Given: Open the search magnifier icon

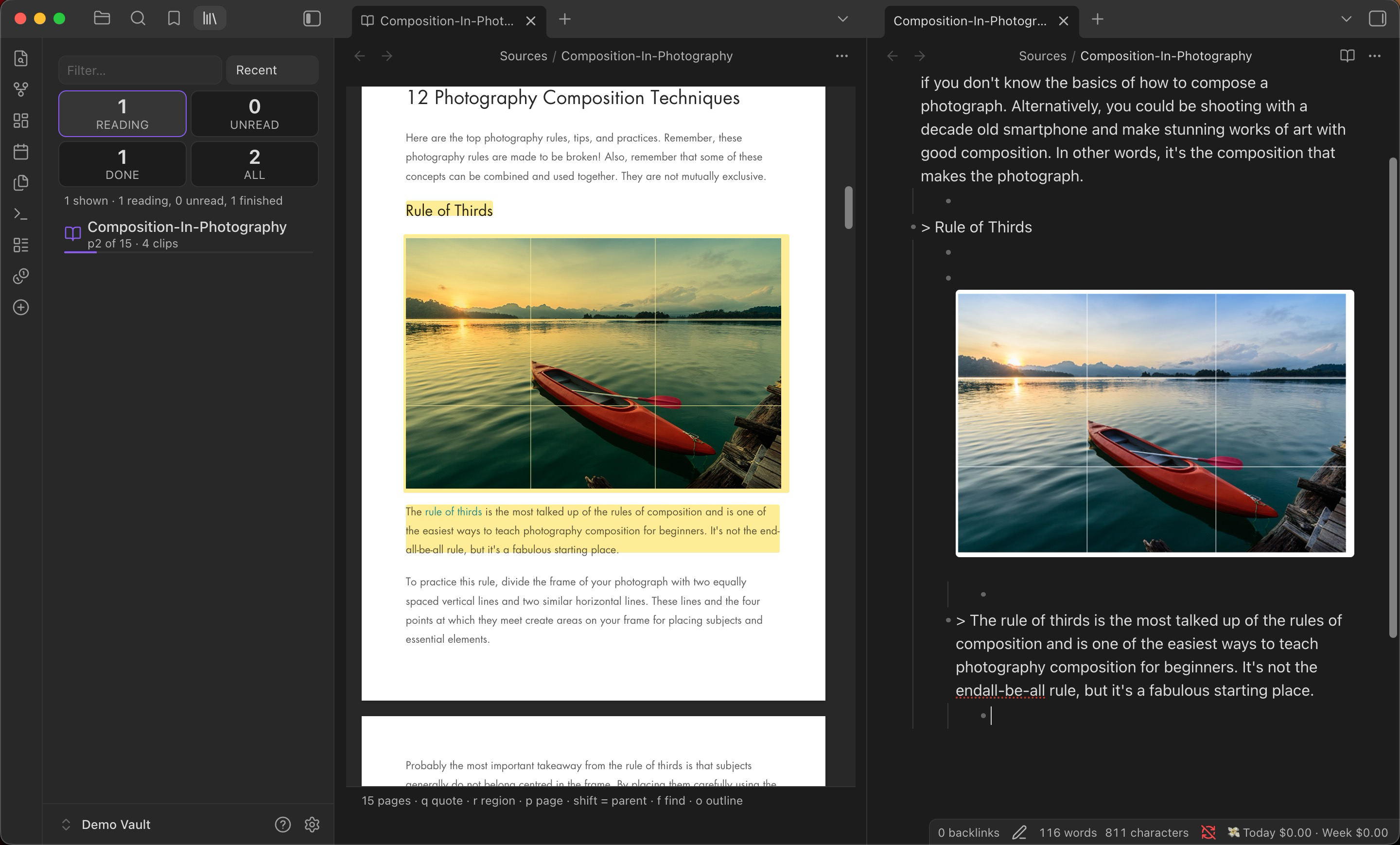Looking at the screenshot, I should coord(138,19).
